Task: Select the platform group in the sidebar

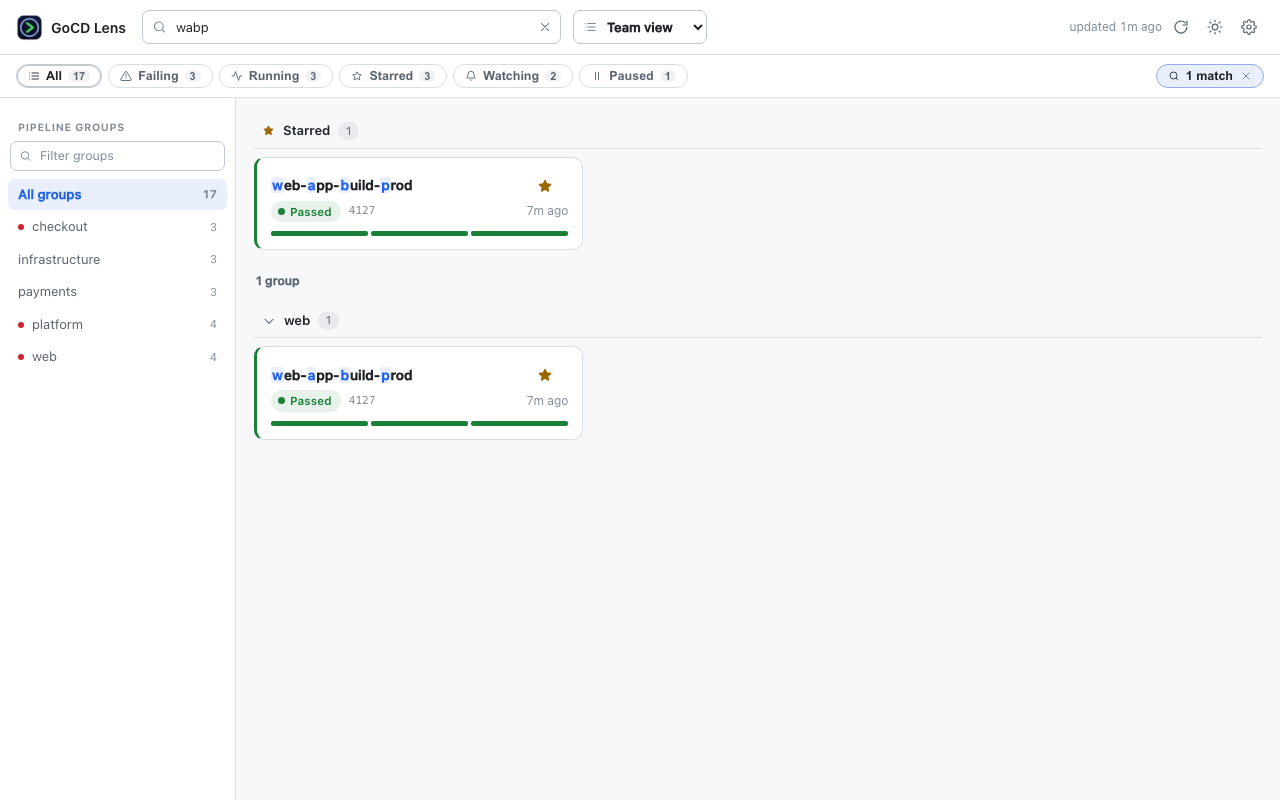Action: [117, 325]
